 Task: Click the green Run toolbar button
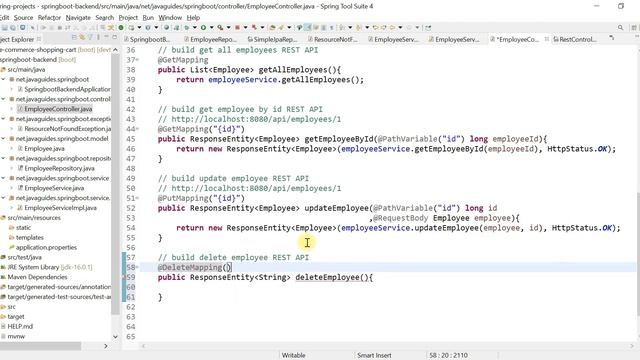coord(203,28)
